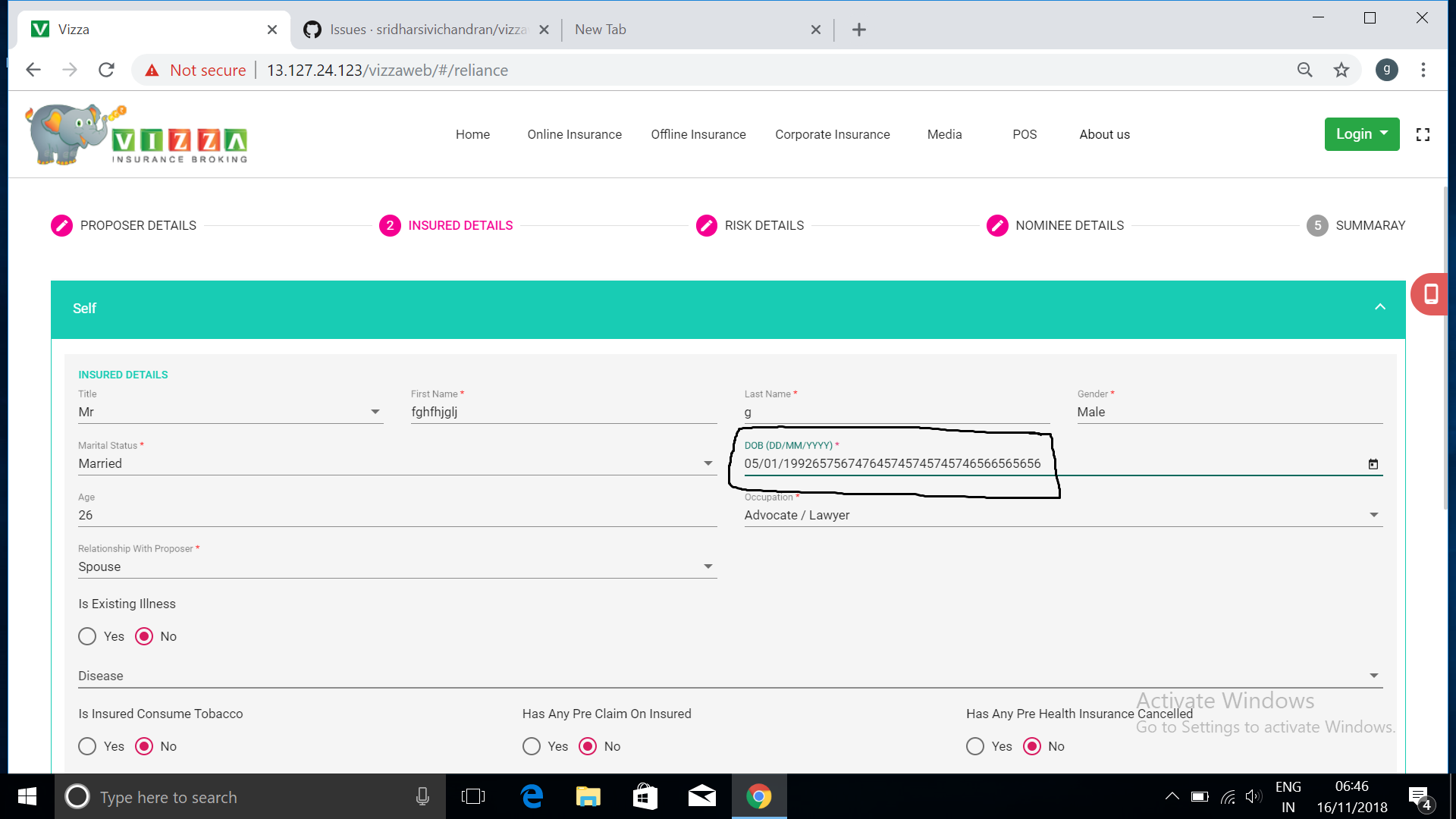This screenshot has height=819, width=1456.
Task: Click the First Name input field
Action: [x=563, y=412]
